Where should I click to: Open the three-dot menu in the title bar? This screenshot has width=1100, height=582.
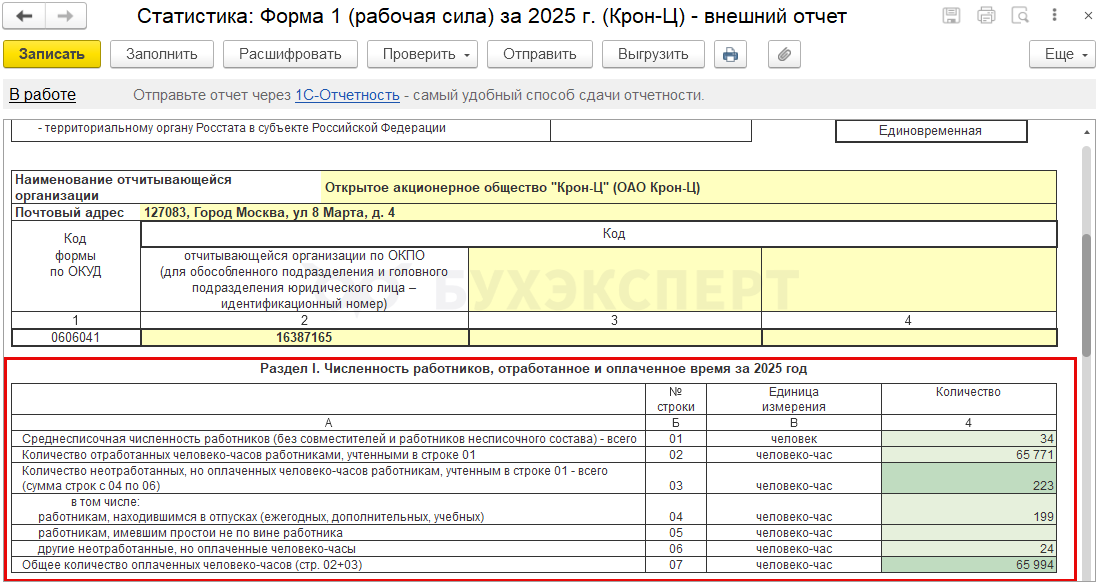pos(1055,15)
